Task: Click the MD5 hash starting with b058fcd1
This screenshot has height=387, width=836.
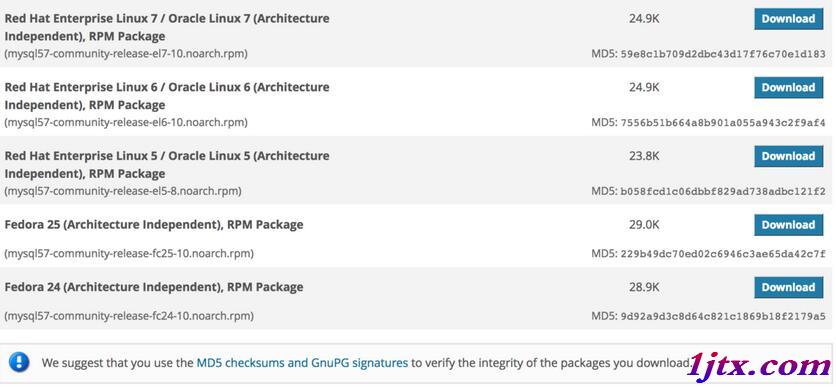Action: point(723,191)
